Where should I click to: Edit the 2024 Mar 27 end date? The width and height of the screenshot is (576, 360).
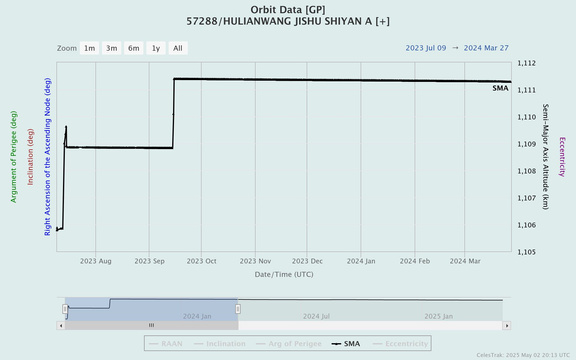coord(486,48)
